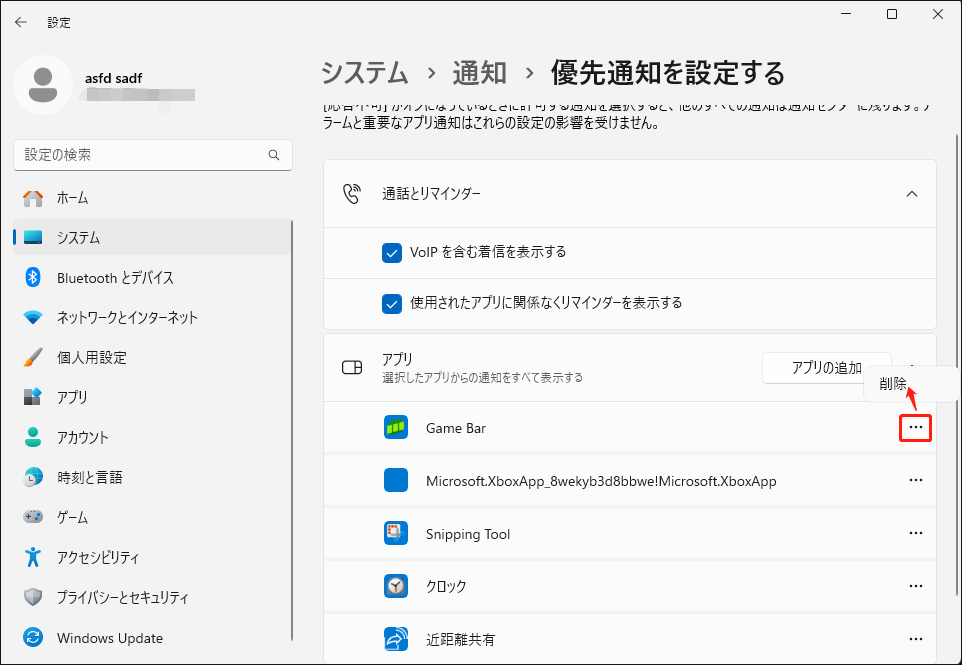The height and width of the screenshot is (665, 962).
Task: Type in the 設定の検索 search field
Action: click(x=150, y=155)
